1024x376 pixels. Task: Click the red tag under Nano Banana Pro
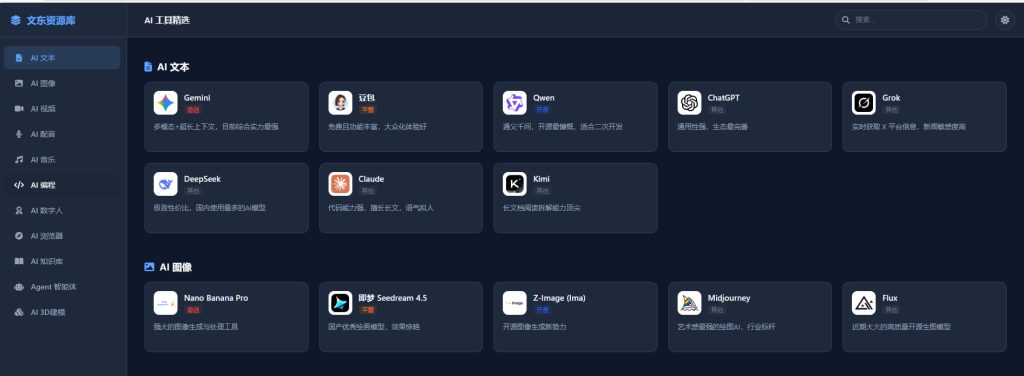(x=192, y=309)
